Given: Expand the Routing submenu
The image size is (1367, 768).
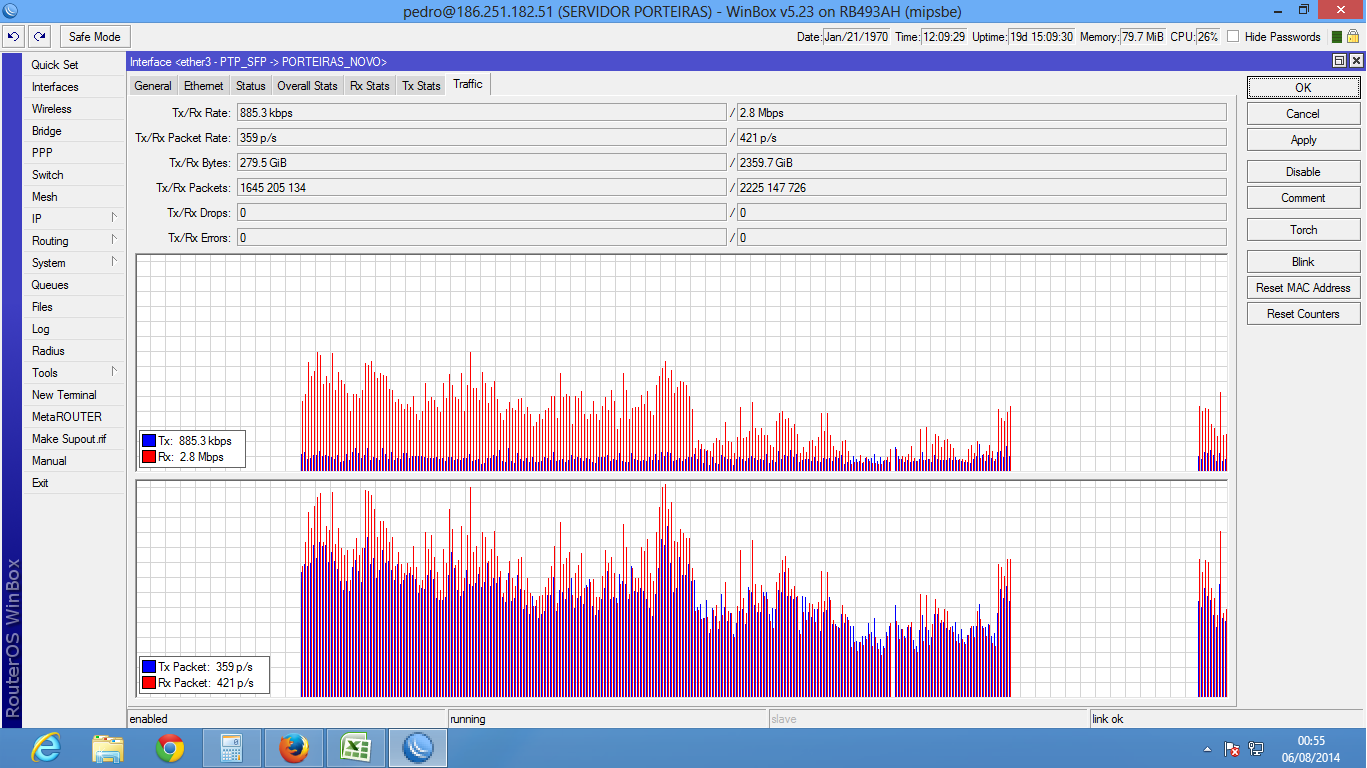Looking at the screenshot, I should coord(72,241).
